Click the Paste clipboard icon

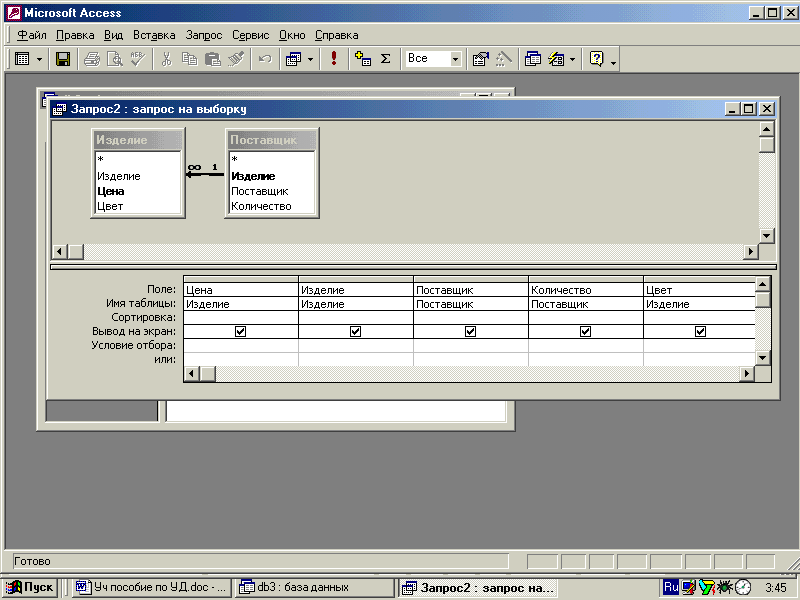pyautogui.click(x=212, y=59)
